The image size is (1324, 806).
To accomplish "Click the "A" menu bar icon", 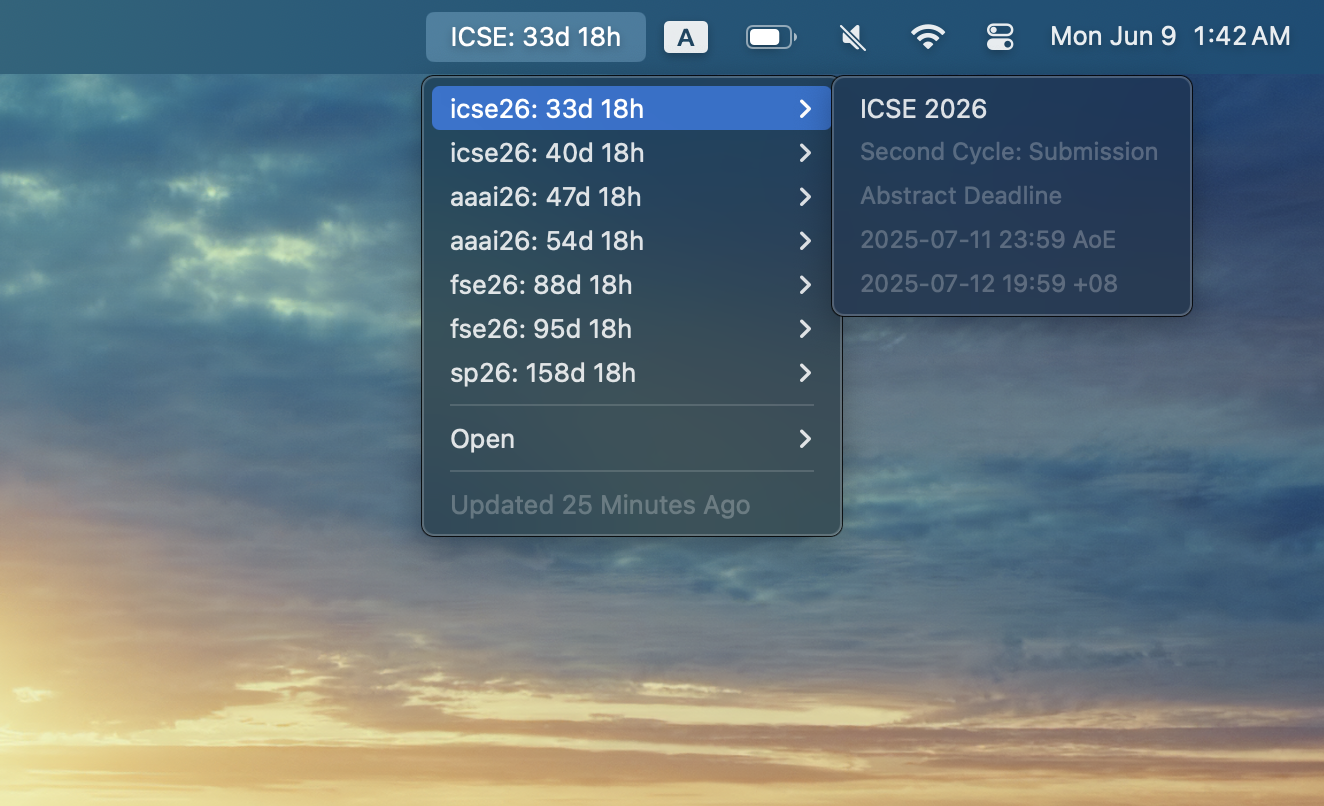I will pyautogui.click(x=686, y=36).
